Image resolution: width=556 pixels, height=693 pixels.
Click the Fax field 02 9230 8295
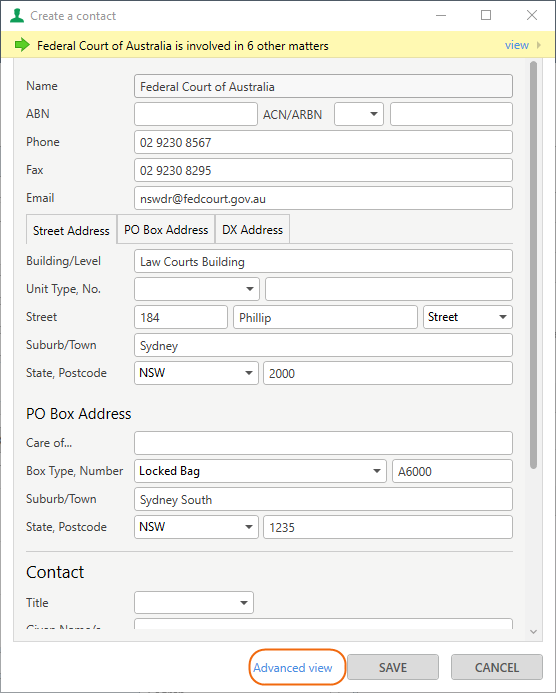(x=324, y=170)
